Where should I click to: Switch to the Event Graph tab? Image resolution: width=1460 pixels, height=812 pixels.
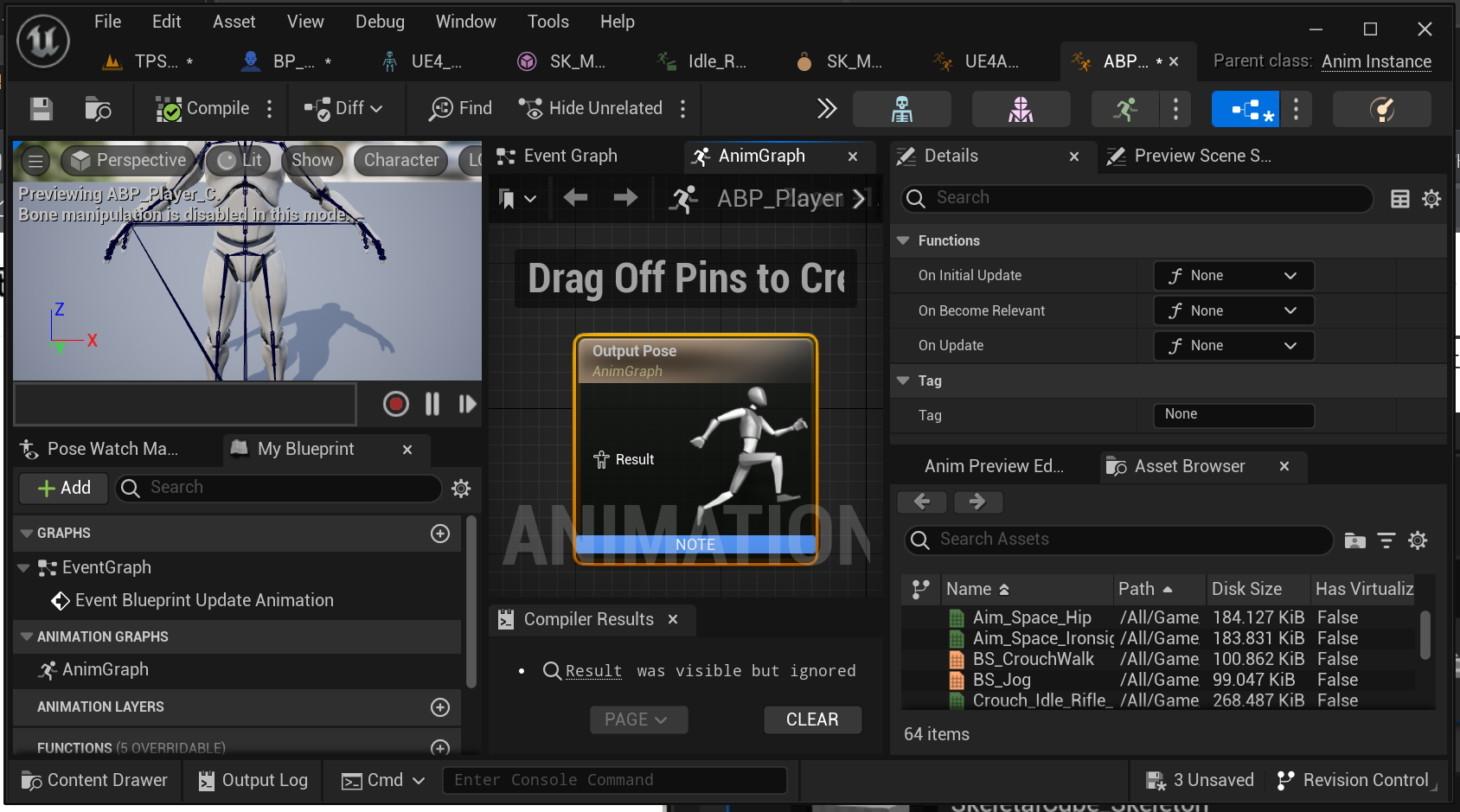click(558, 157)
